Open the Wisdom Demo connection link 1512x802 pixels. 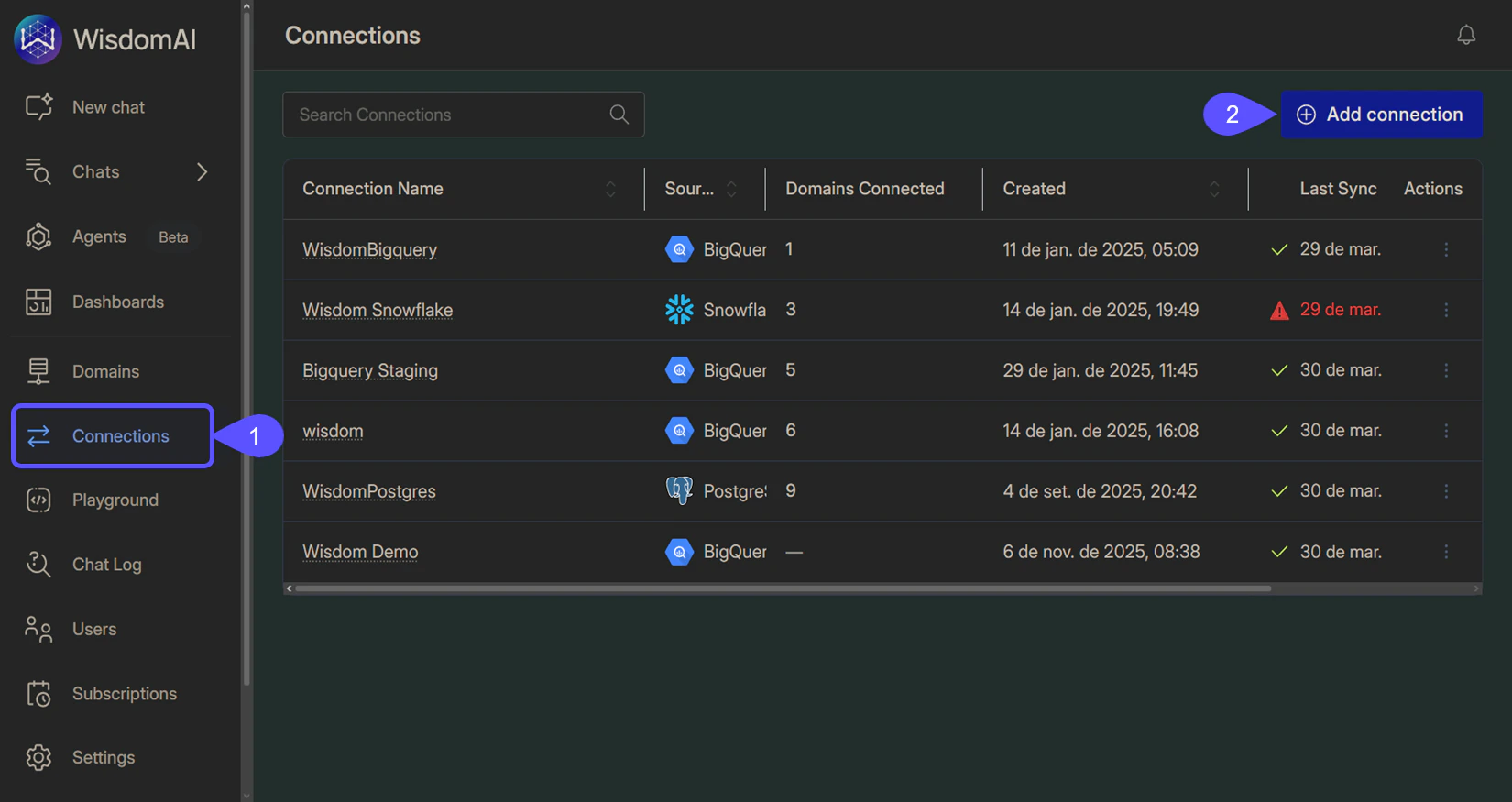pos(360,552)
